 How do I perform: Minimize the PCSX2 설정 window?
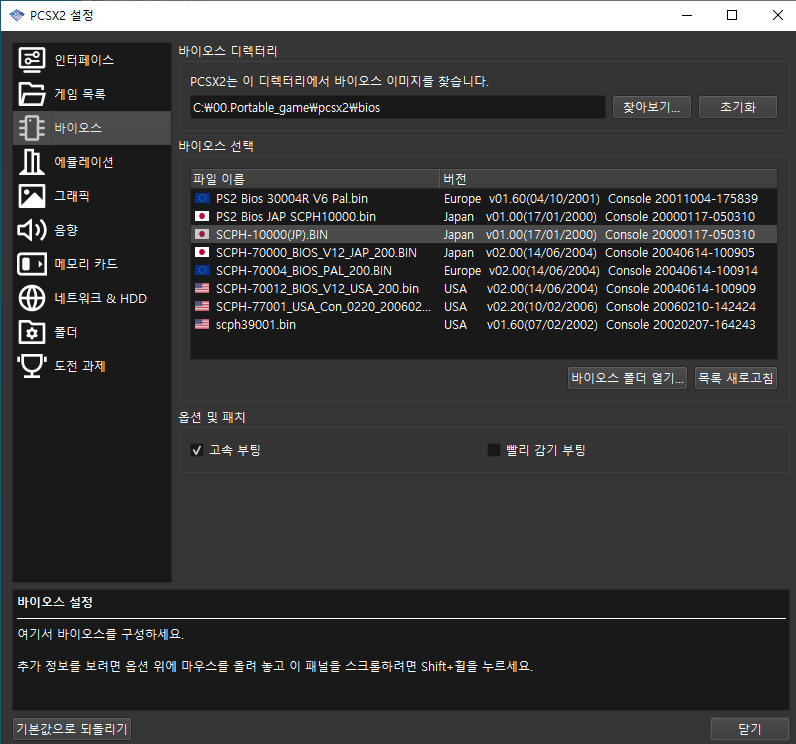click(687, 15)
